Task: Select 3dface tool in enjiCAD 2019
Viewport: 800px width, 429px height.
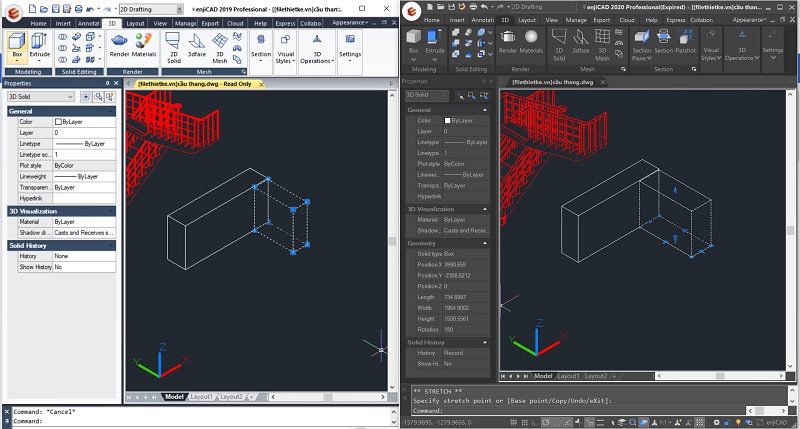Action: click(x=197, y=45)
